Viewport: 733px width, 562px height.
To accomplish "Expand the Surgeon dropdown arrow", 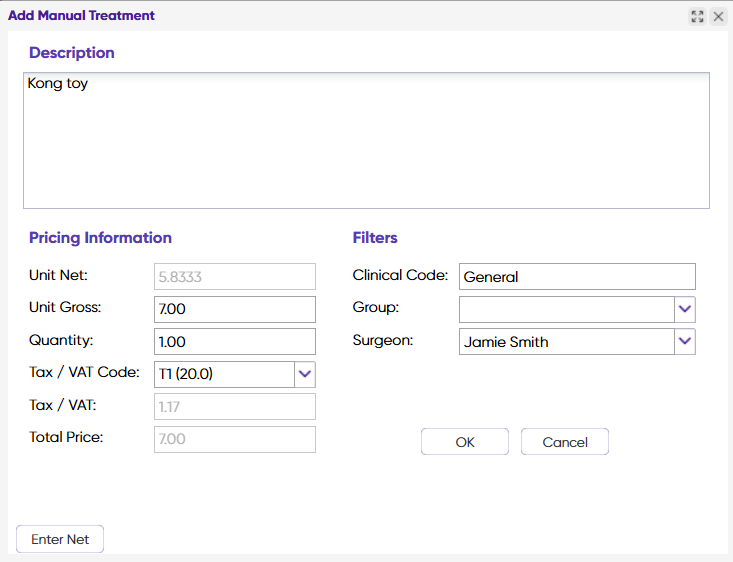I will pyautogui.click(x=685, y=341).
